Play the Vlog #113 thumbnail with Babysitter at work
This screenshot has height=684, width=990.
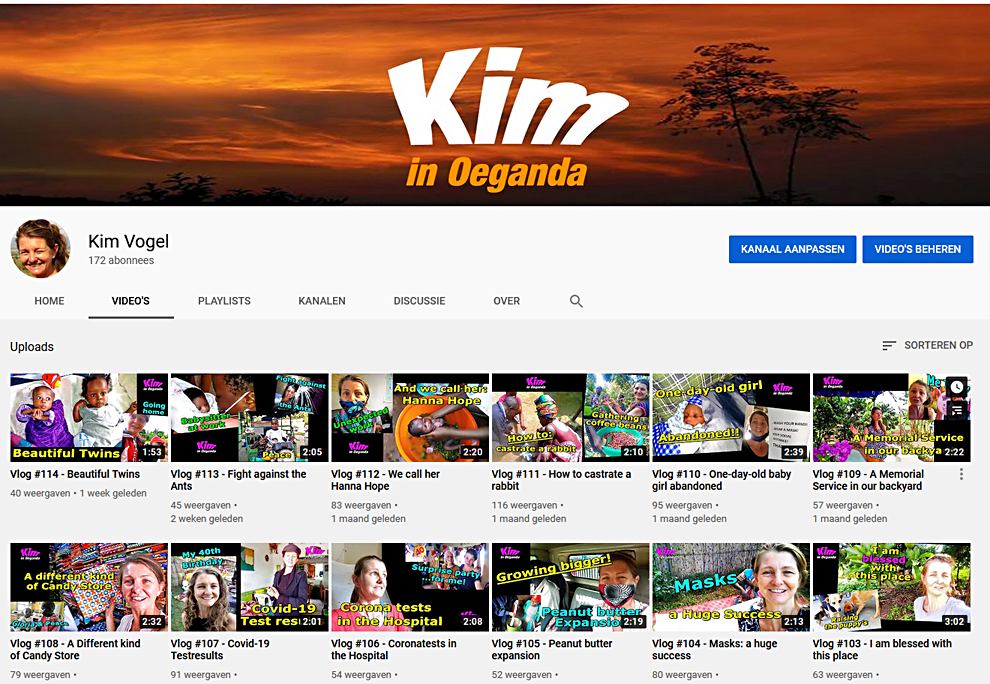click(249, 417)
